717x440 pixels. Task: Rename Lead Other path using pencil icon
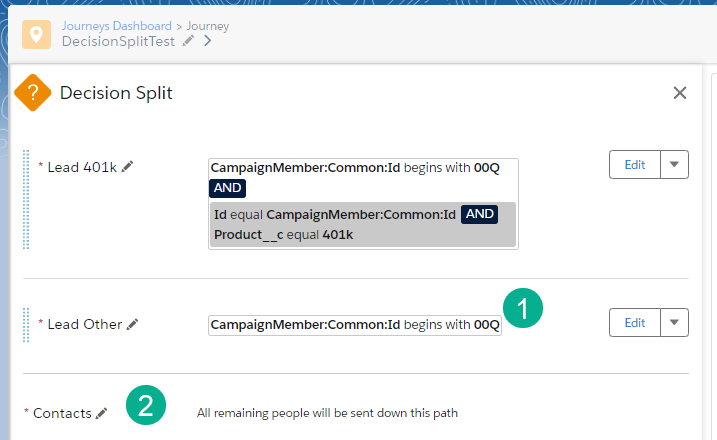(132, 324)
